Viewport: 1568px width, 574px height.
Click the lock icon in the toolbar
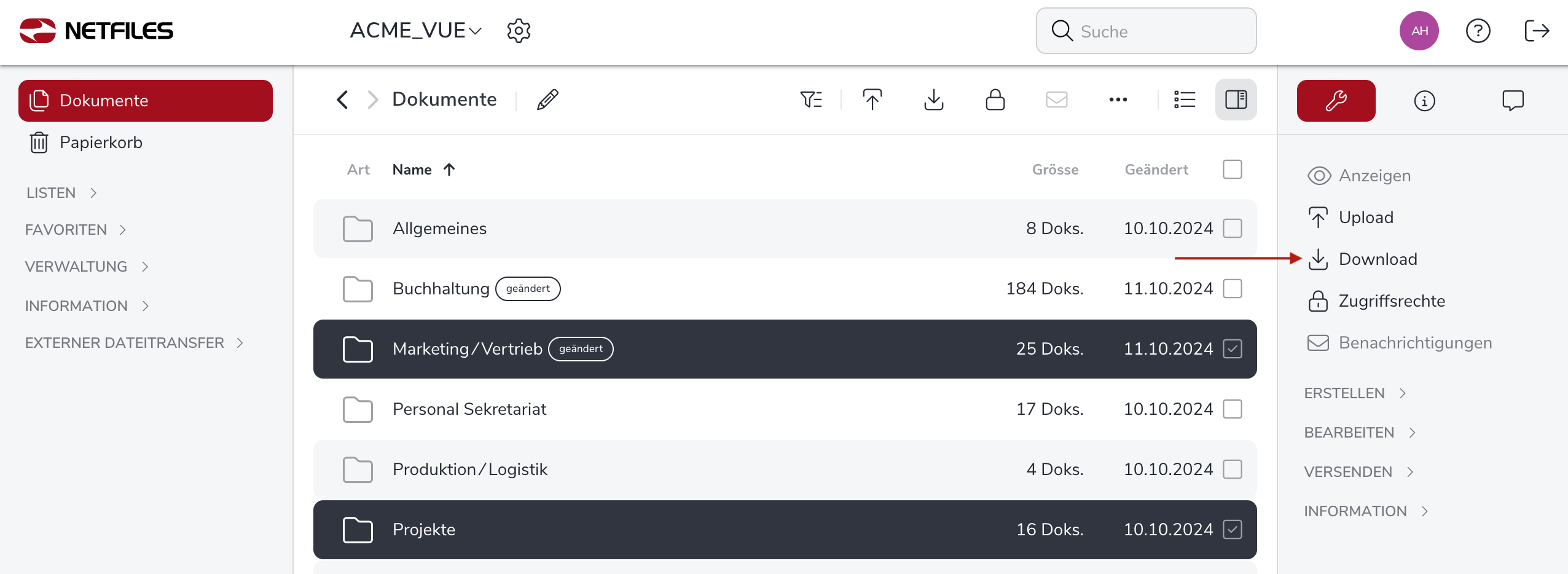(x=995, y=100)
